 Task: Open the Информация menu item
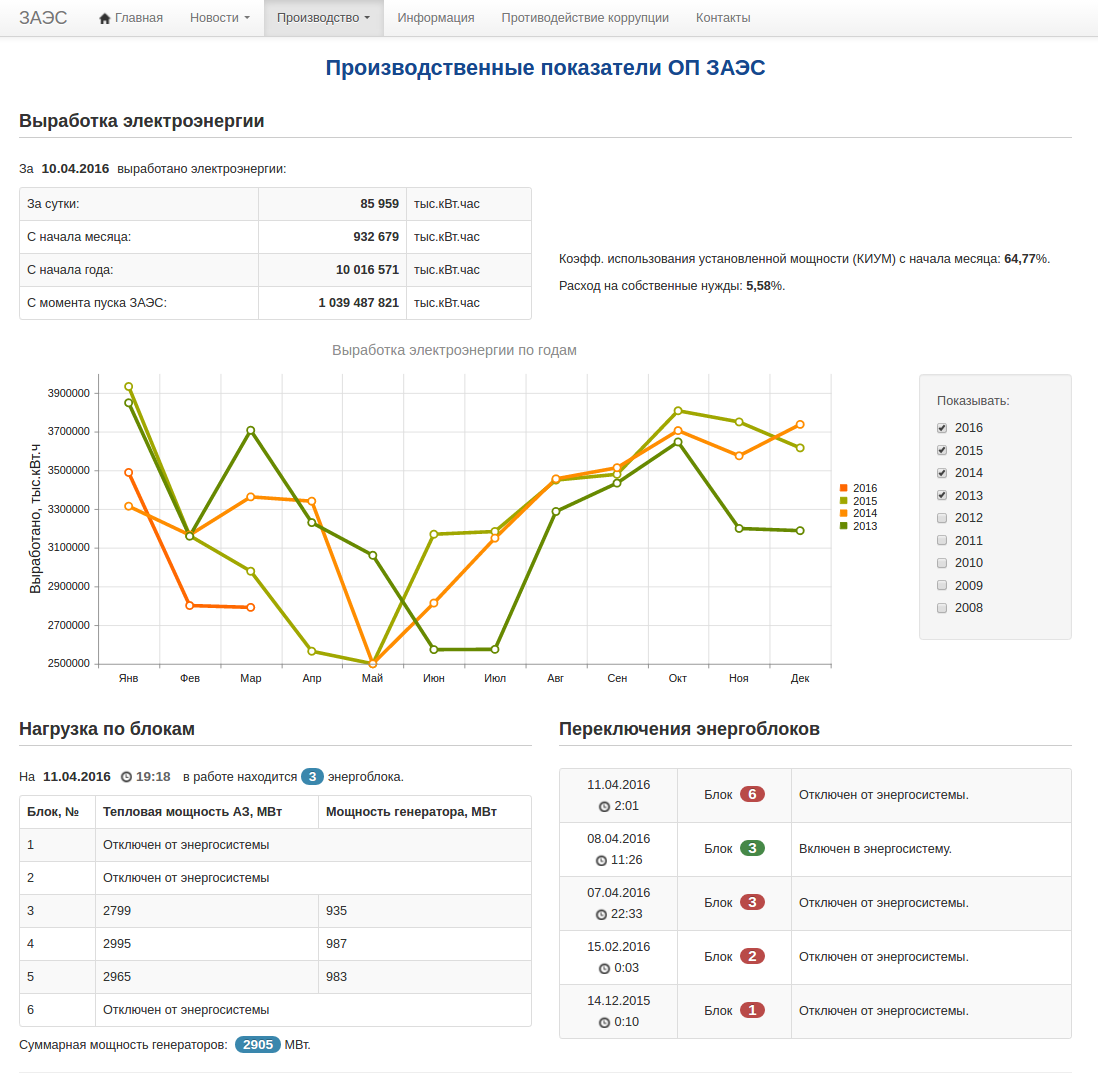click(435, 18)
